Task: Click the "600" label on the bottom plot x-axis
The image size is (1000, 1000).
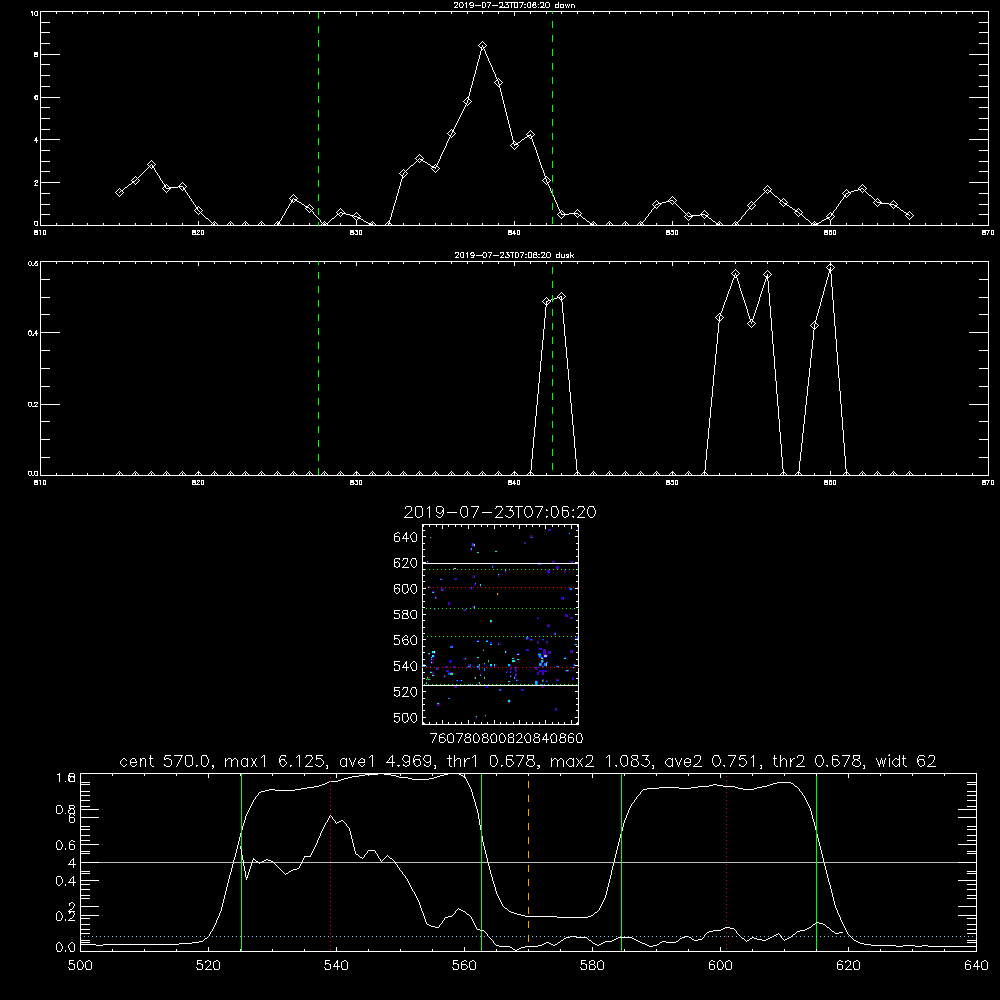Action: (721, 966)
